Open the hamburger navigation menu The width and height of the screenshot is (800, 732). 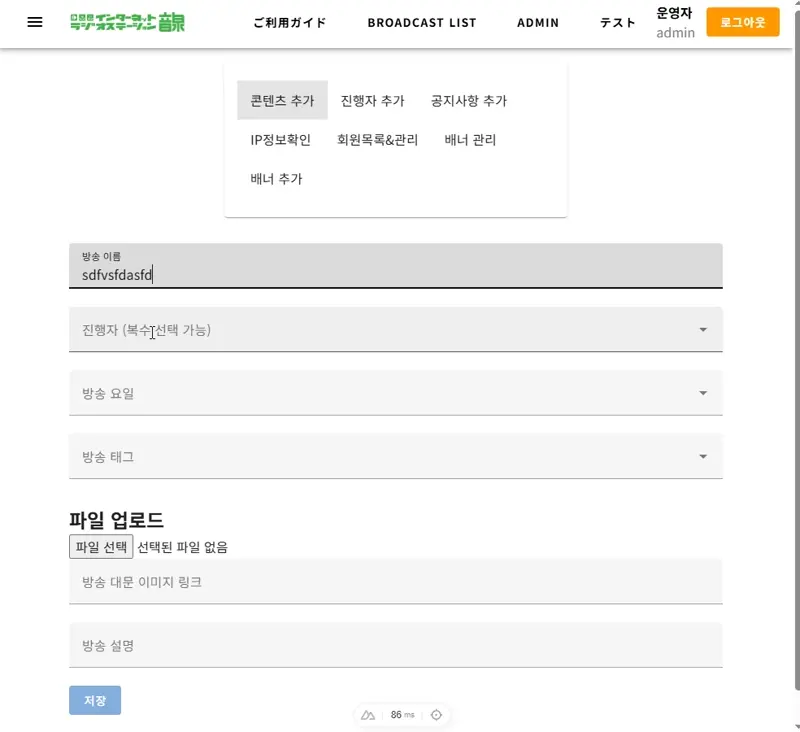35,22
